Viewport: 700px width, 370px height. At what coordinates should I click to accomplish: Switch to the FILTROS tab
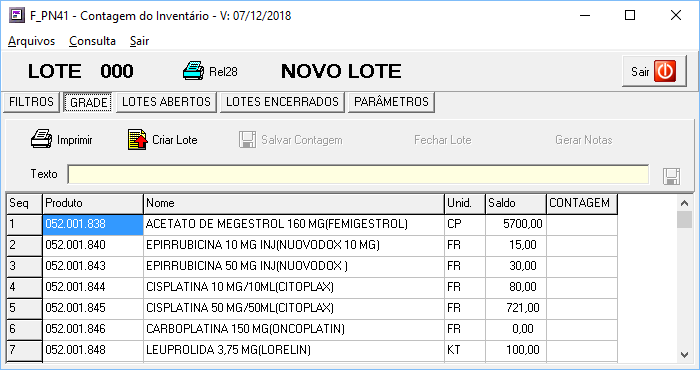point(31,102)
